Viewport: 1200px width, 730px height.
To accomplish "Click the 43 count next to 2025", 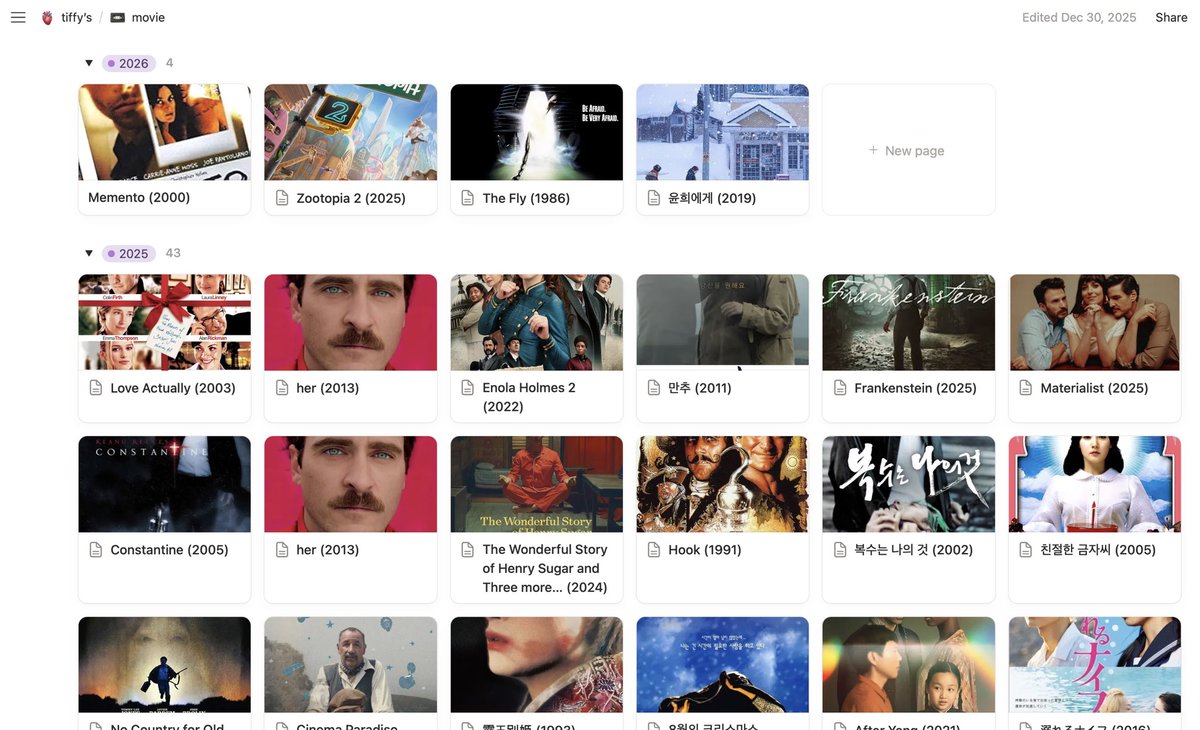I will pyautogui.click(x=173, y=253).
